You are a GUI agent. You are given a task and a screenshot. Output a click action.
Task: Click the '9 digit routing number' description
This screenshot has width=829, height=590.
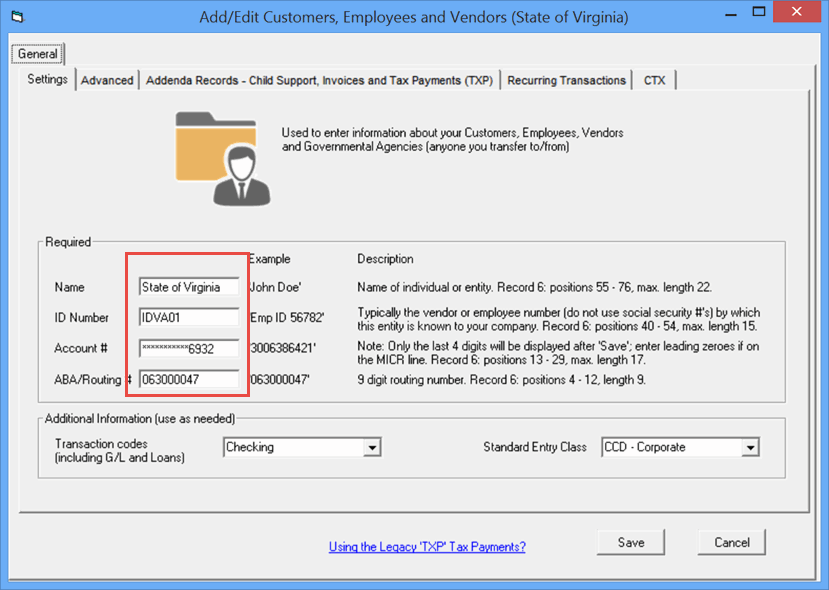[501, 380]
